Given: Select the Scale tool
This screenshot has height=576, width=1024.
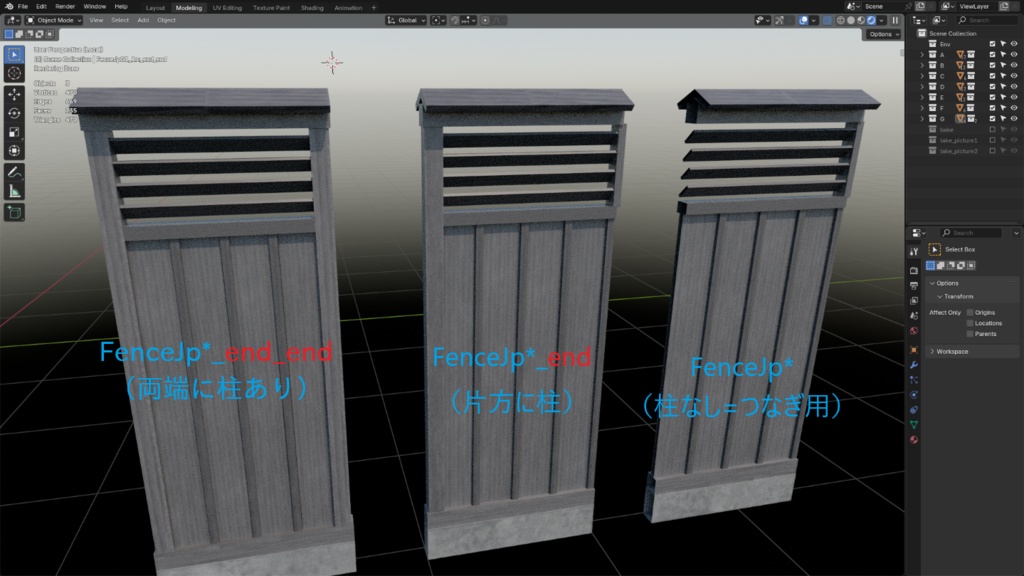Looking at the screenshot, I should pos(14,132).
